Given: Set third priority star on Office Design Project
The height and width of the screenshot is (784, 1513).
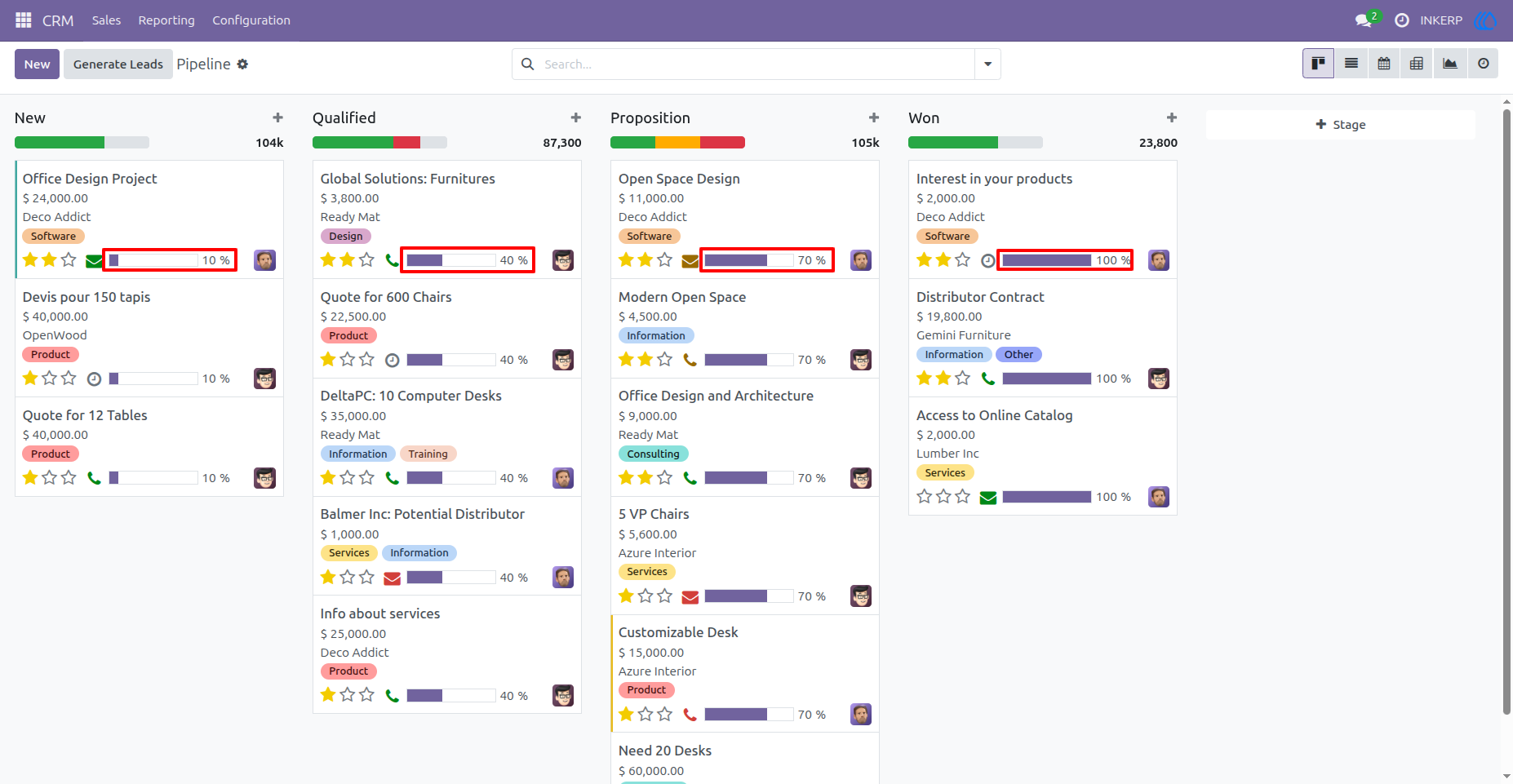Looking at the screenshot, I should [x=69, y=259].
